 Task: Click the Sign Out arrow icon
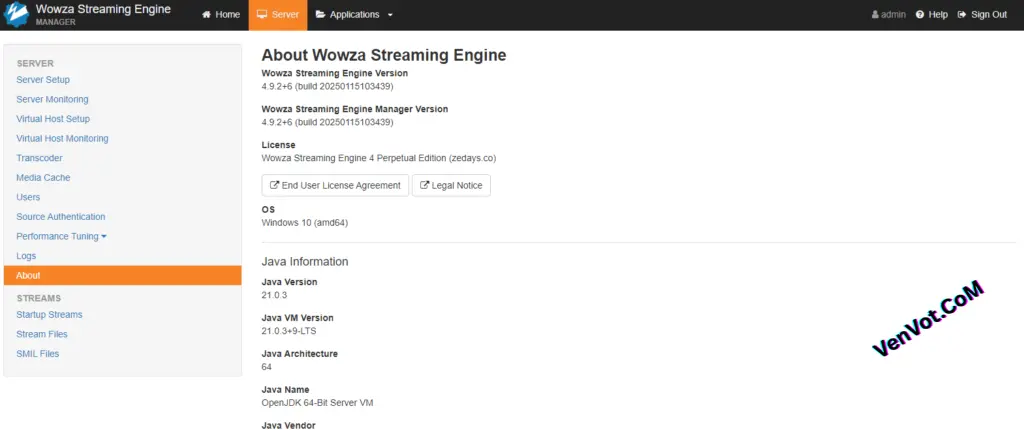pos(961,14)
